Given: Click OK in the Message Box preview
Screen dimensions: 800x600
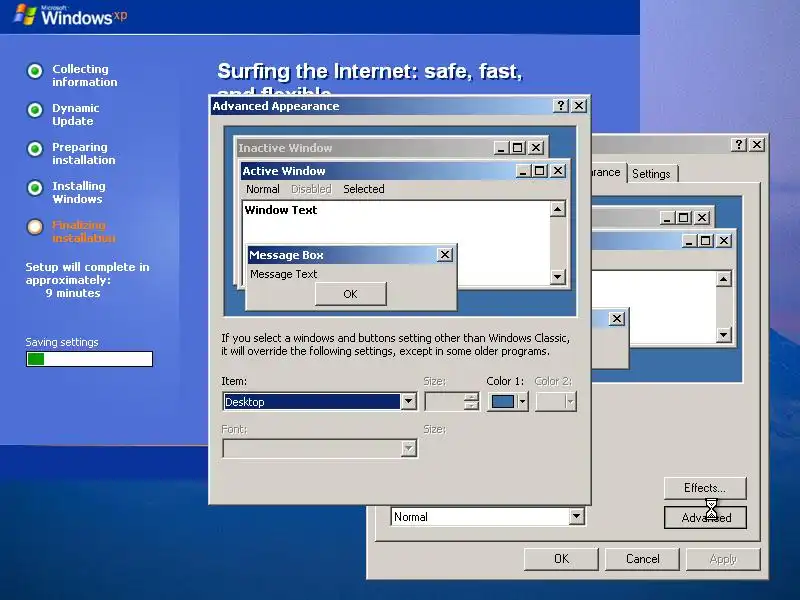Looking at the screenshot, I should [x=351, y=294].
